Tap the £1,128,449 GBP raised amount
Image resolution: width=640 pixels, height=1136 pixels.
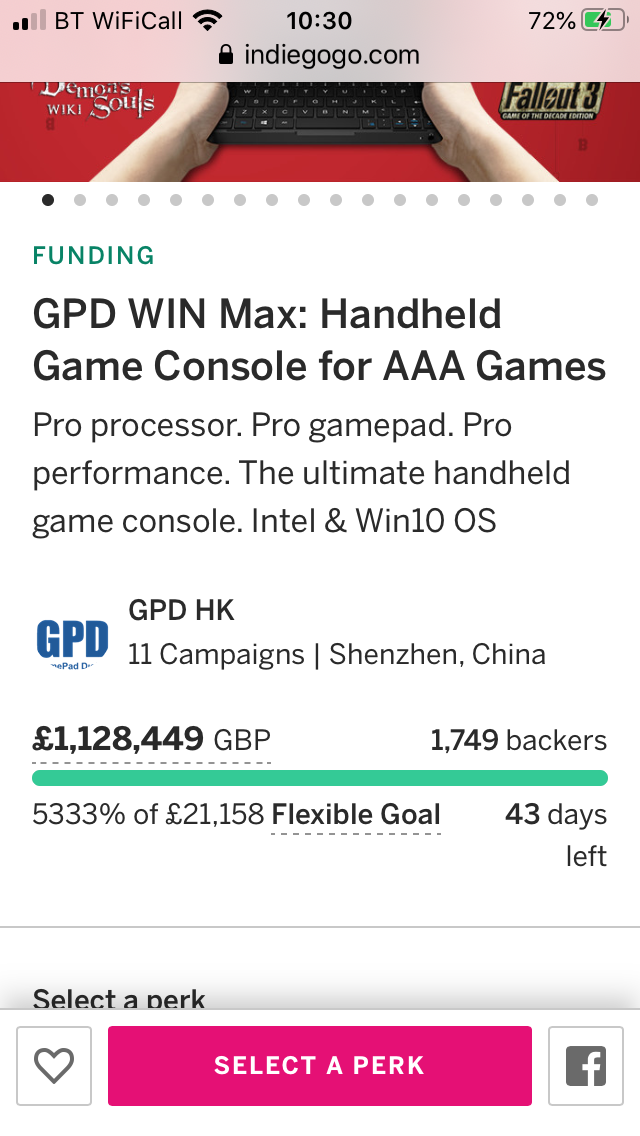tap(151, 741)
